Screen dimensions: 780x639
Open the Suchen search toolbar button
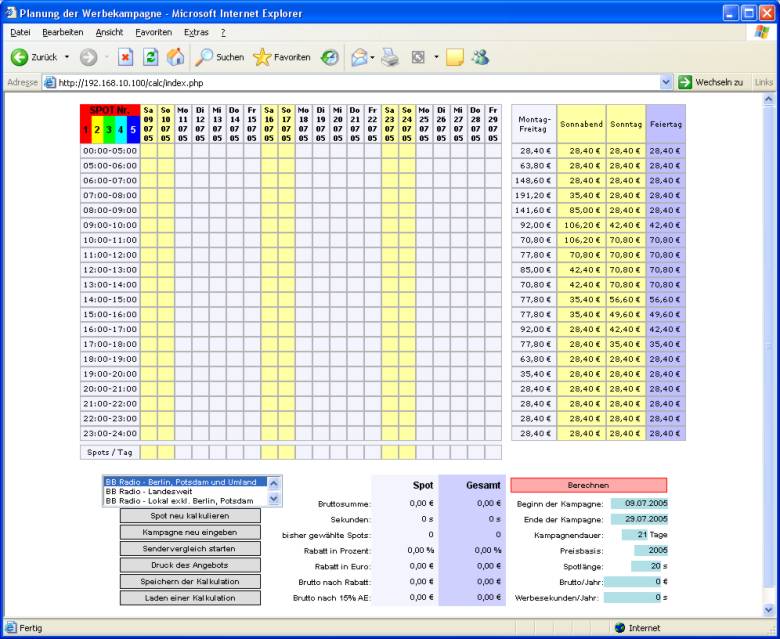point(219,57)
